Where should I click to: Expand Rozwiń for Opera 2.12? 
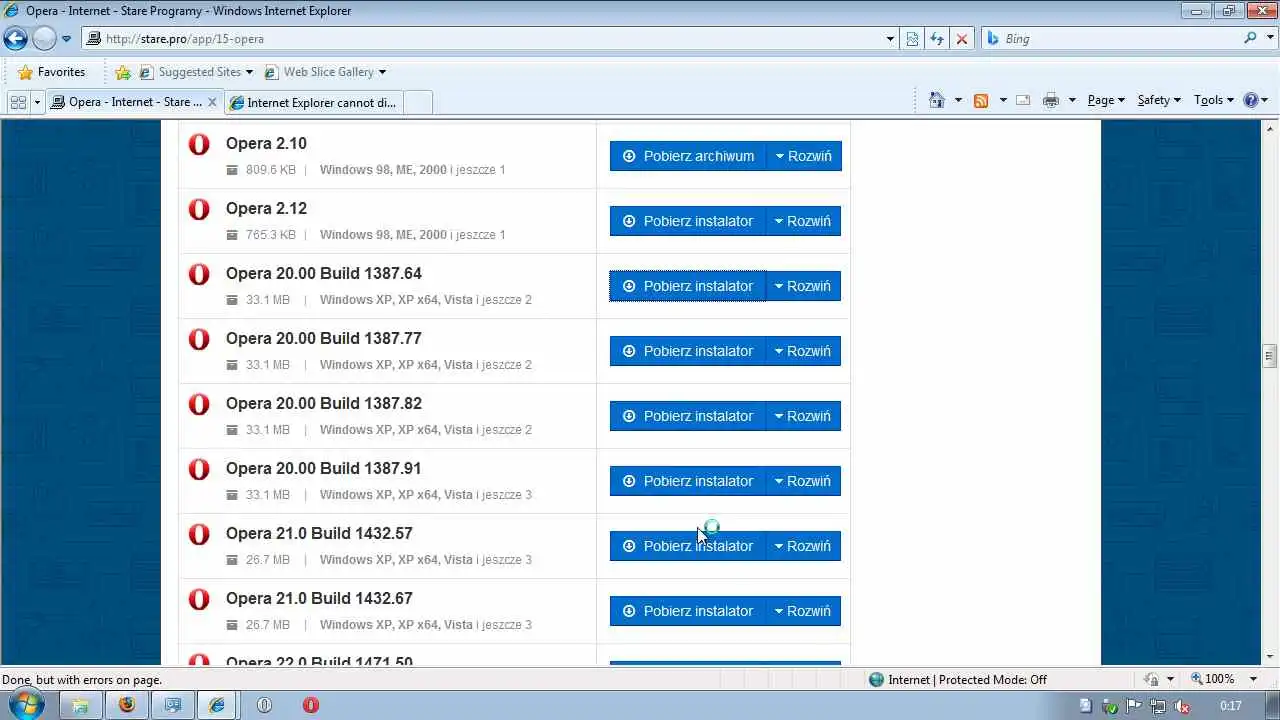pyautogui.click(x=804, y=221)
